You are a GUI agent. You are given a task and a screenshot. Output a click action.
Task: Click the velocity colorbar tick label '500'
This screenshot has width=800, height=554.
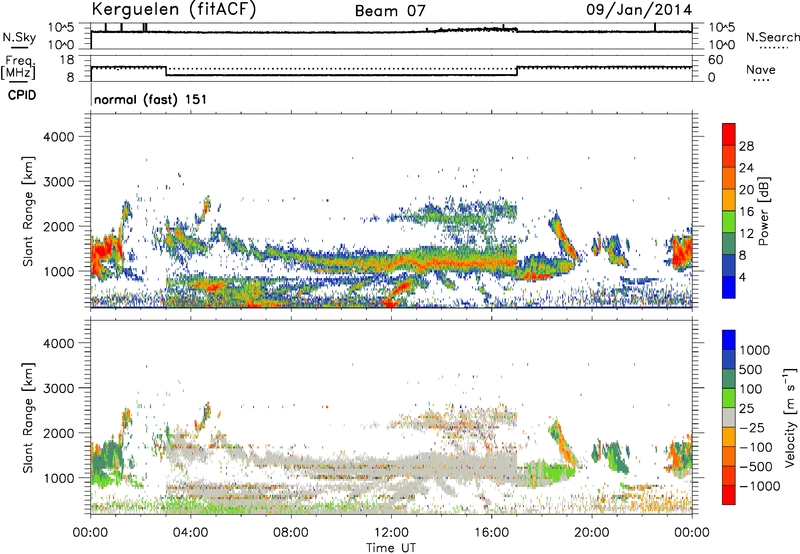[x=751, y=369]
